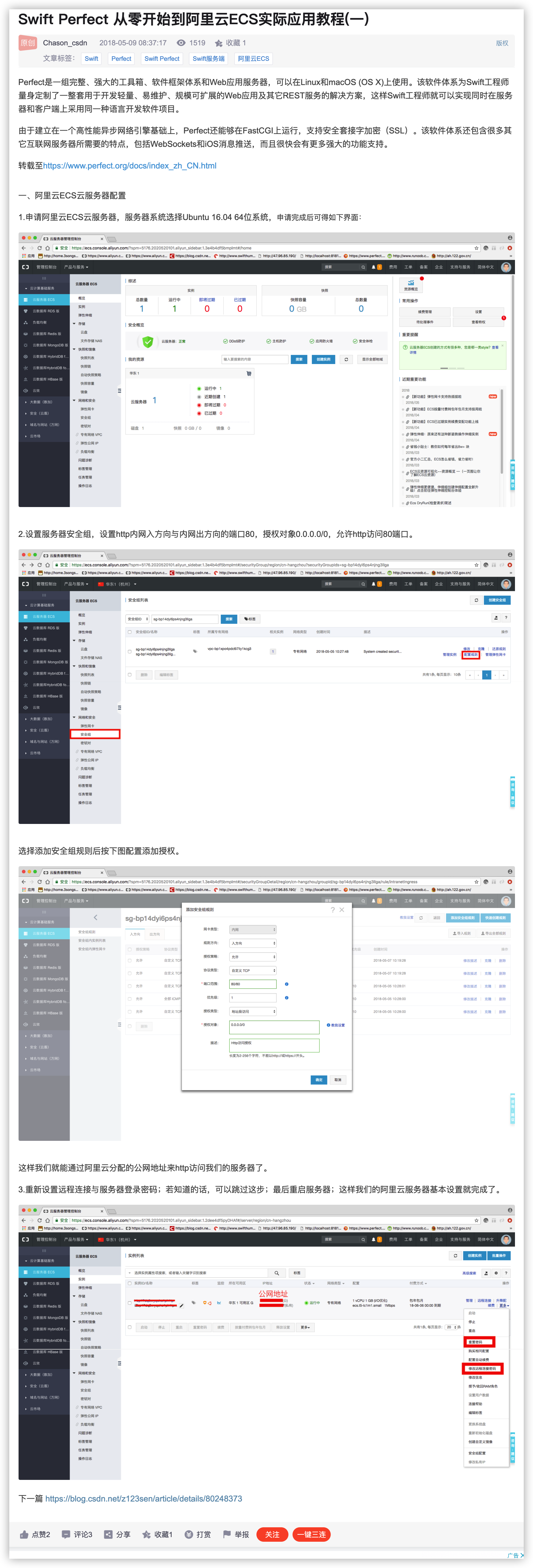Screen dimensions: 533x1568
Task: Open the 添加安全组规则 dialog screenshot
Action: (x=266, y=1004)
